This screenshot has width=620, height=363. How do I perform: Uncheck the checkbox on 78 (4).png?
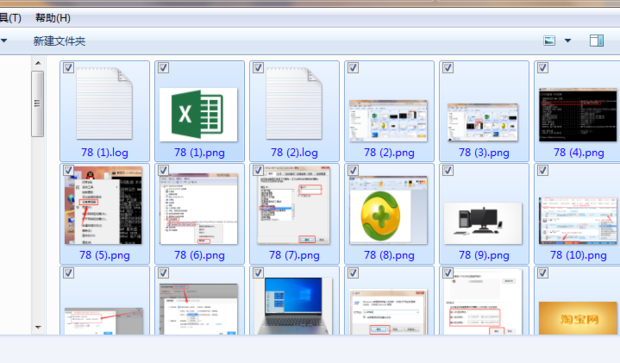pos(542,68)
